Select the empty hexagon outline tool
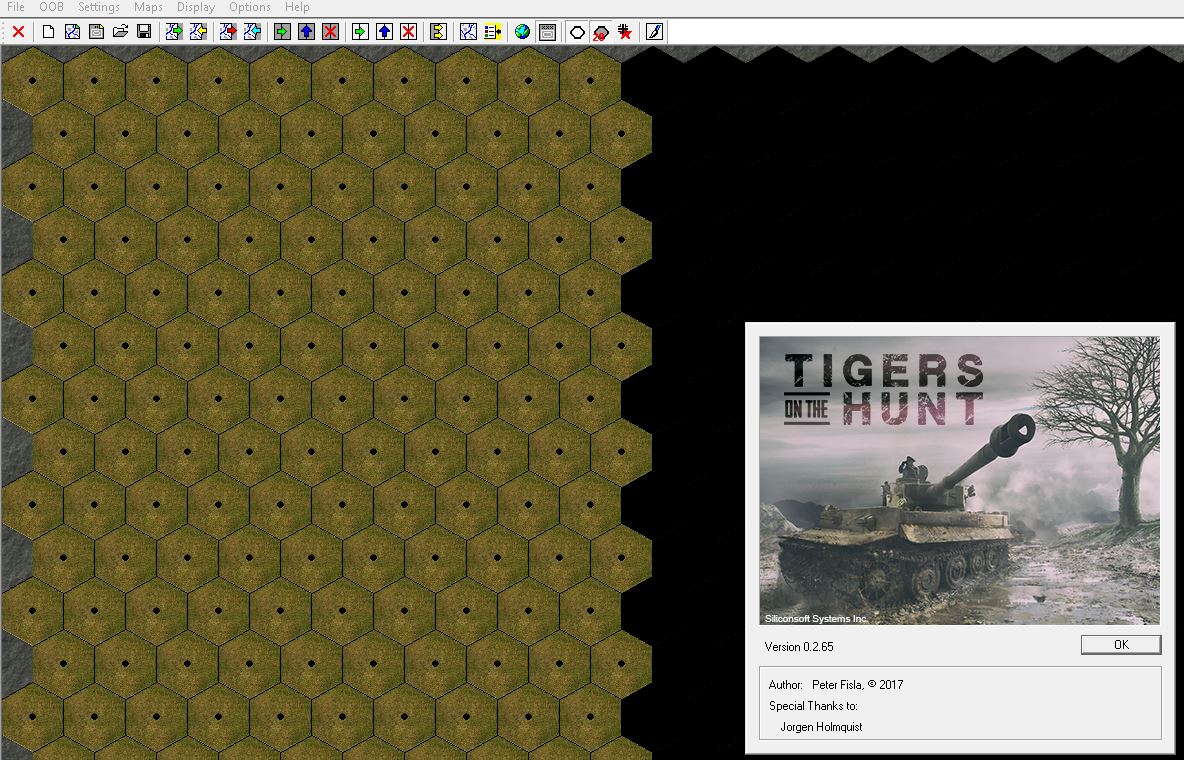1184x760 pixels. click(577, 32)
